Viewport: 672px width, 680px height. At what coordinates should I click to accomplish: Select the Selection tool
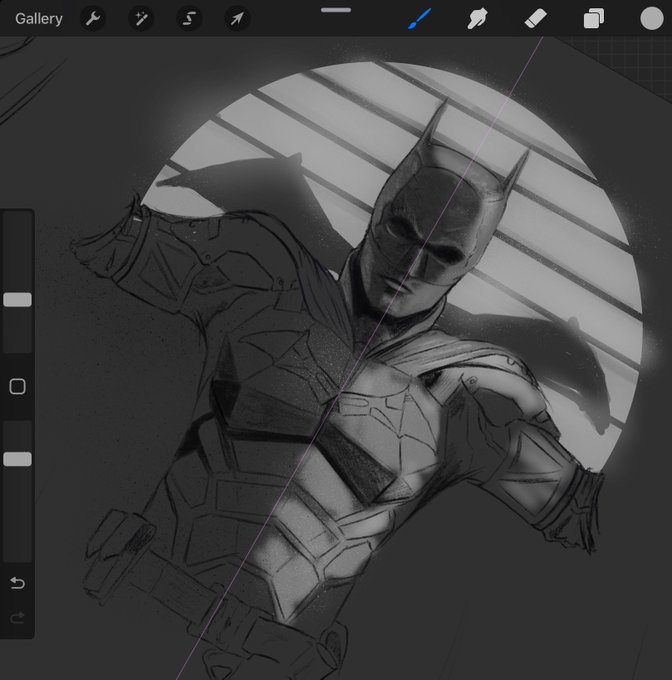pos(189,19)
